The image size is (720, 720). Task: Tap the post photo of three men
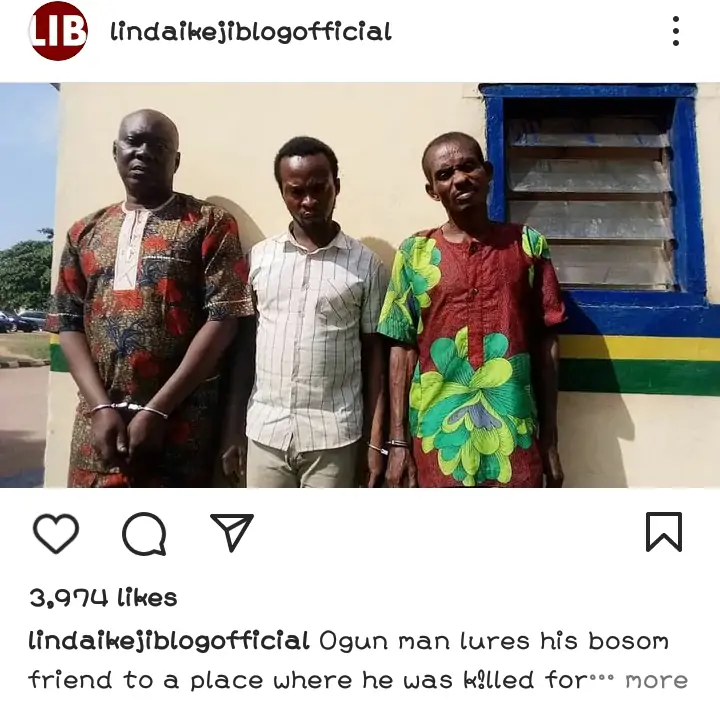[360, 285]
